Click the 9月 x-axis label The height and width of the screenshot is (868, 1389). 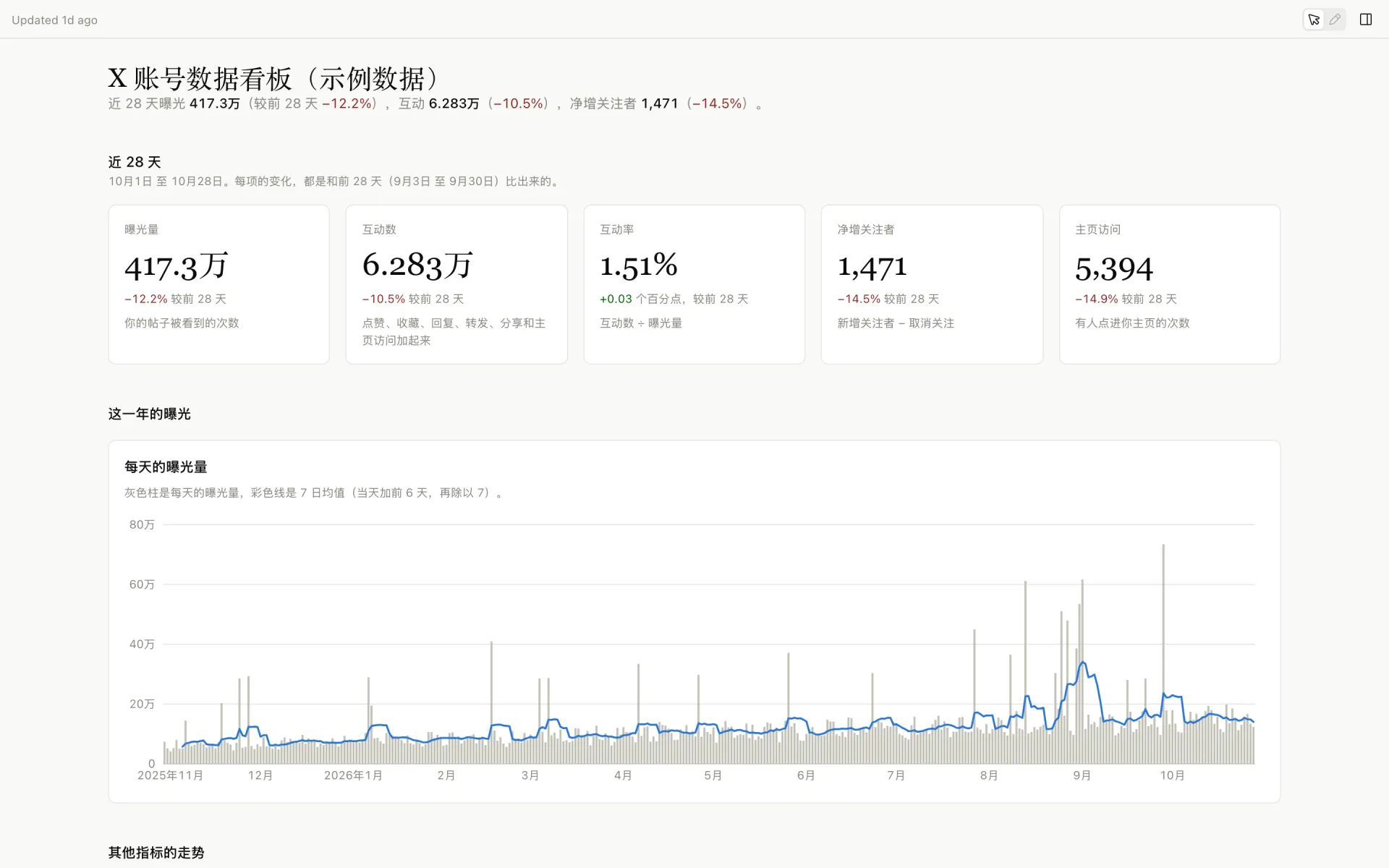pos(1082,775)
